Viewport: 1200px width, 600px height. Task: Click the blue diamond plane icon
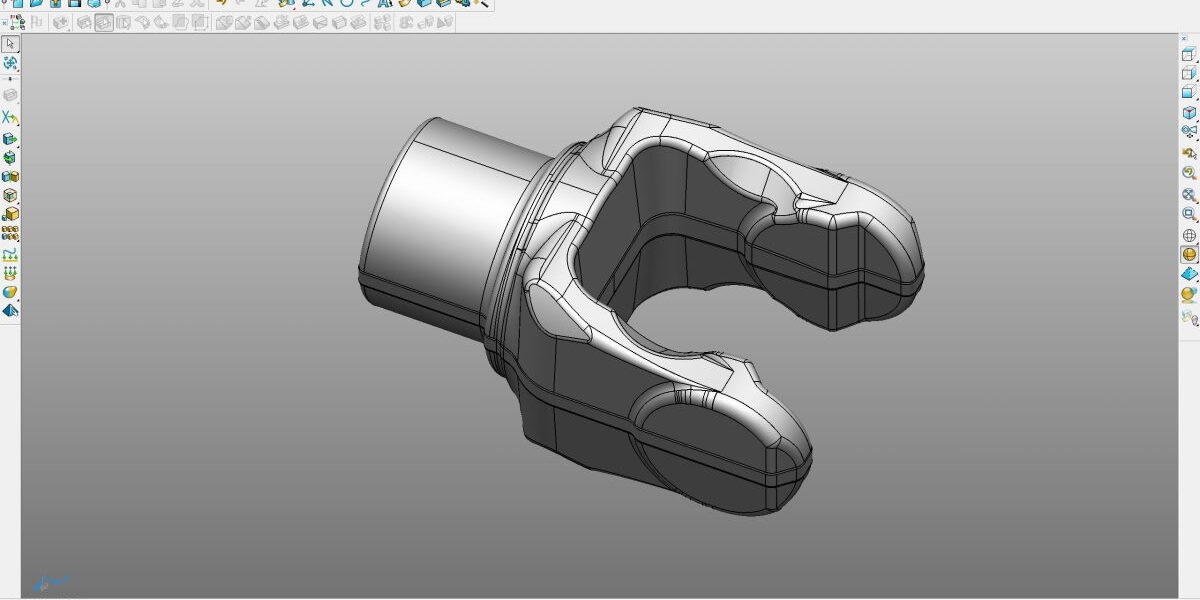coord(1189,274)
